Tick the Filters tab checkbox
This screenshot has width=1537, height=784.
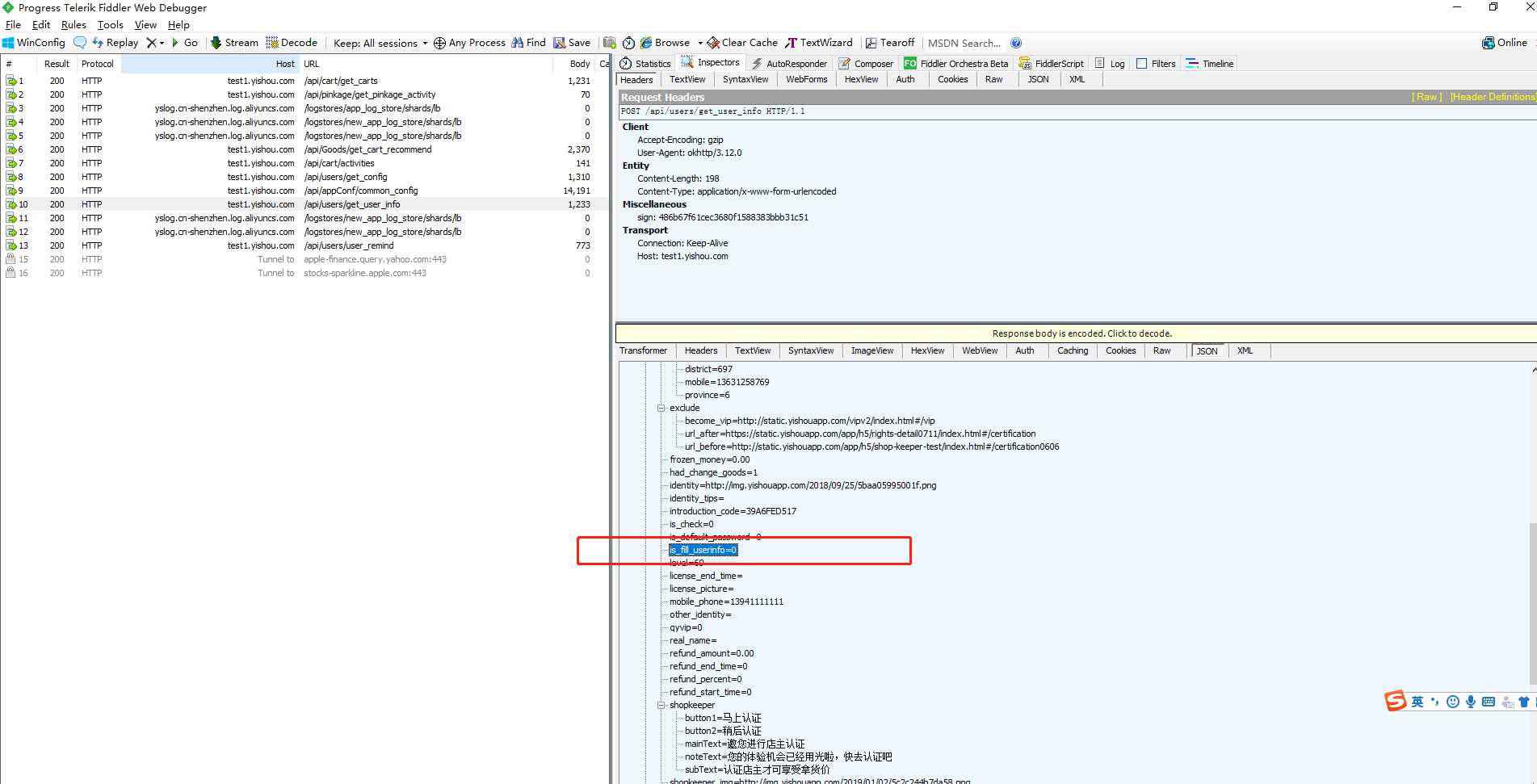pyautogui.click(x=1141, y=63)
